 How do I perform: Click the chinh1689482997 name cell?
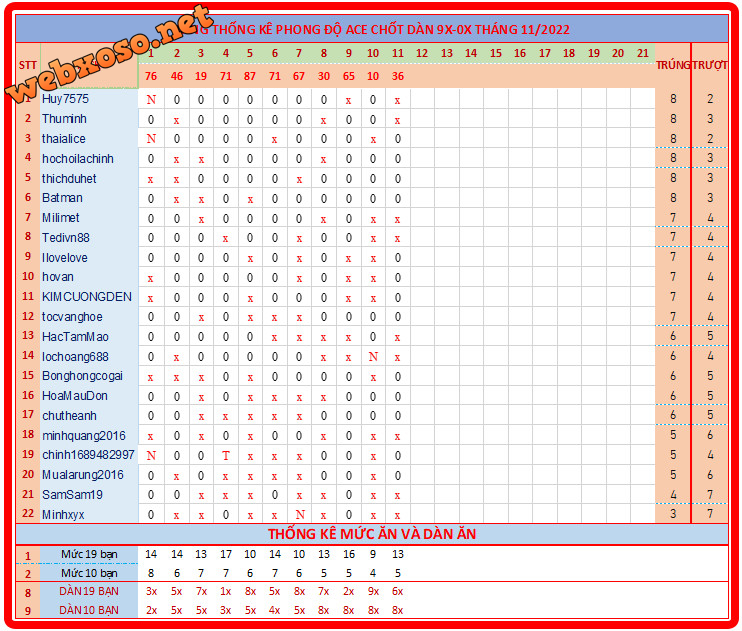[x=88, y=455]
